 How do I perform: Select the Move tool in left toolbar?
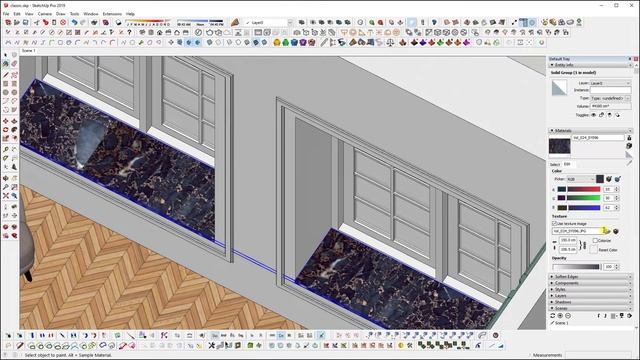6,121
